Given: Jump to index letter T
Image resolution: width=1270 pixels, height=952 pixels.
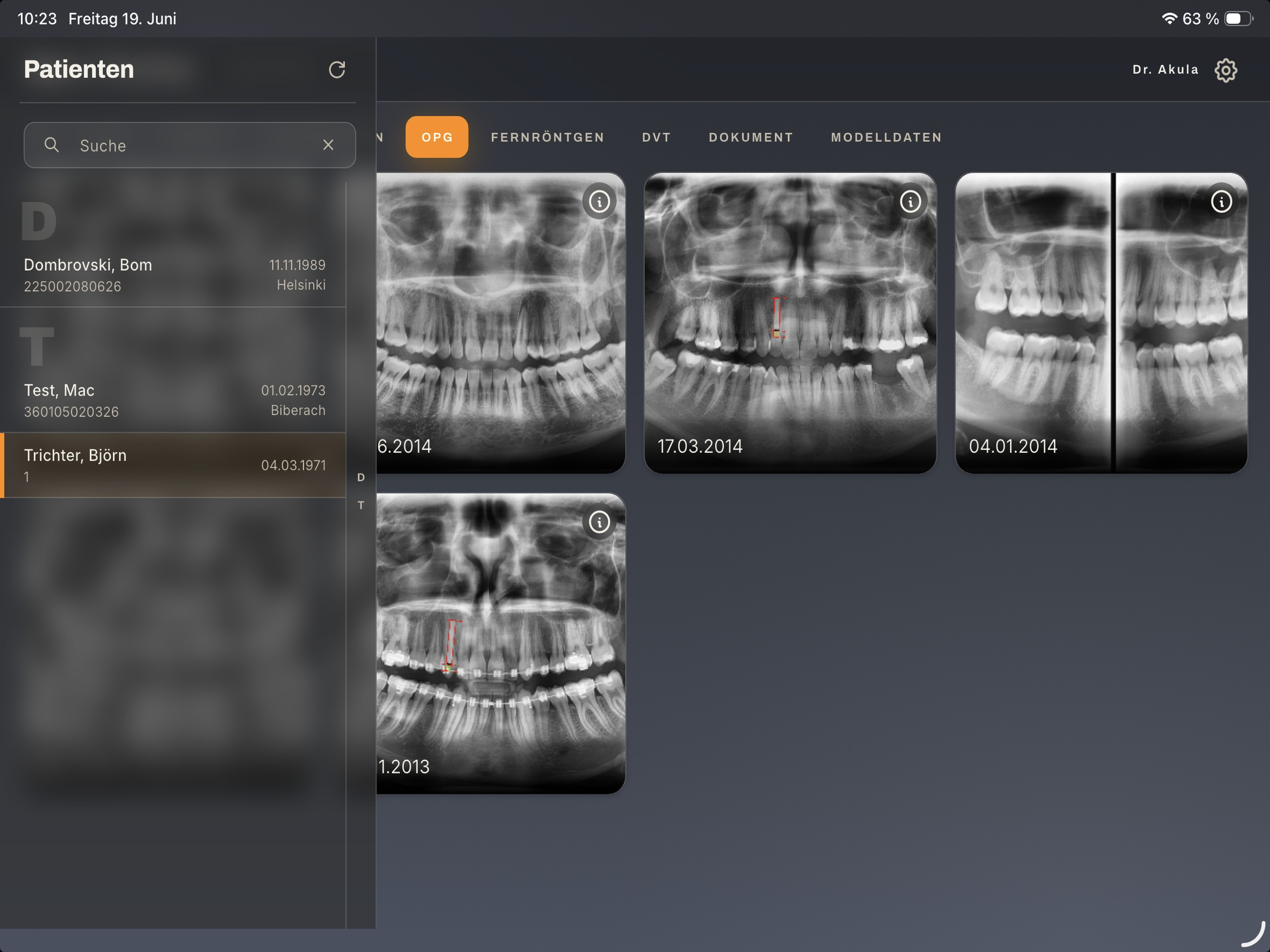Looking at the screenshot, I should (x=361, y=505).
